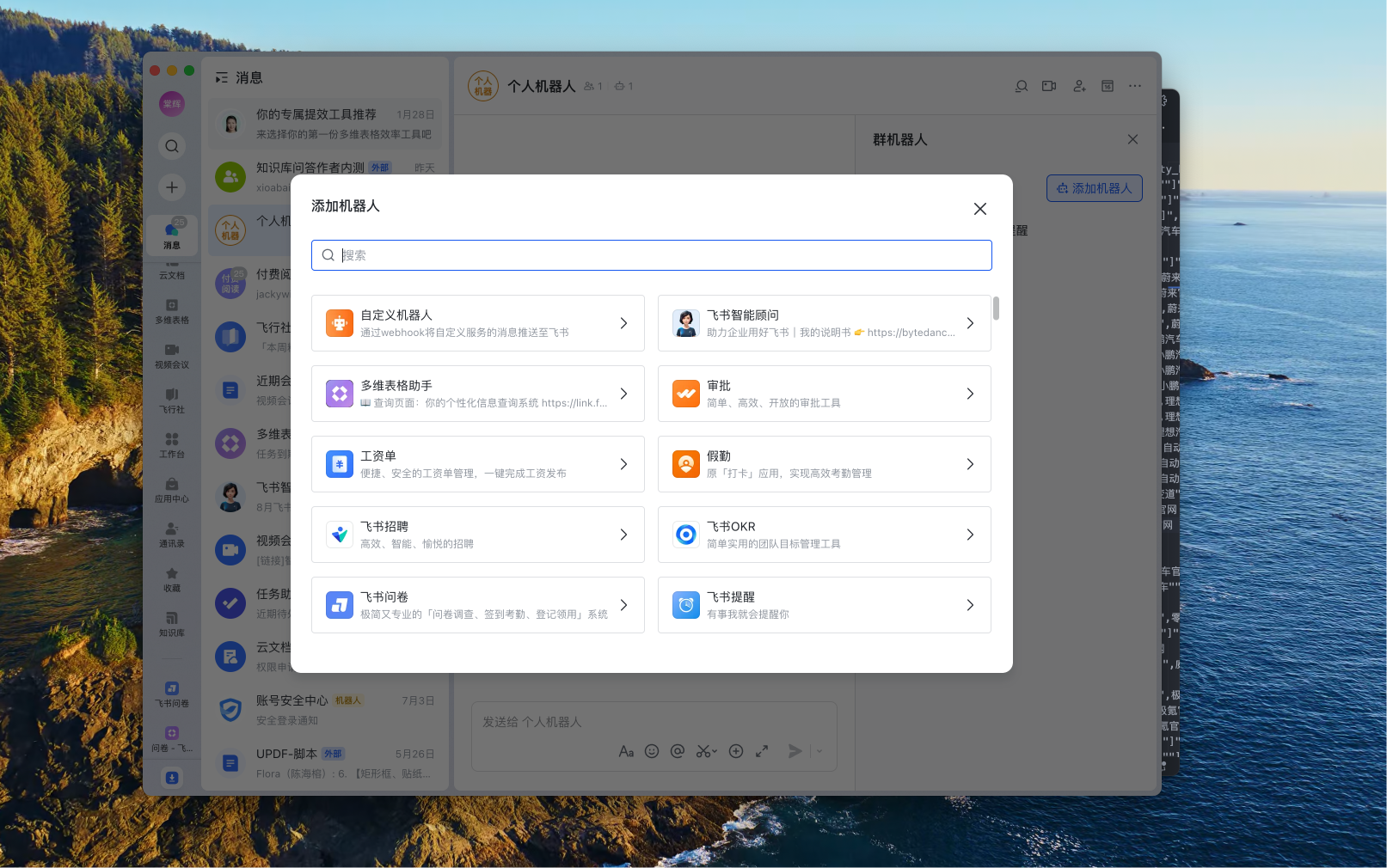Open the download icon in the sidebar

point(172,778)
